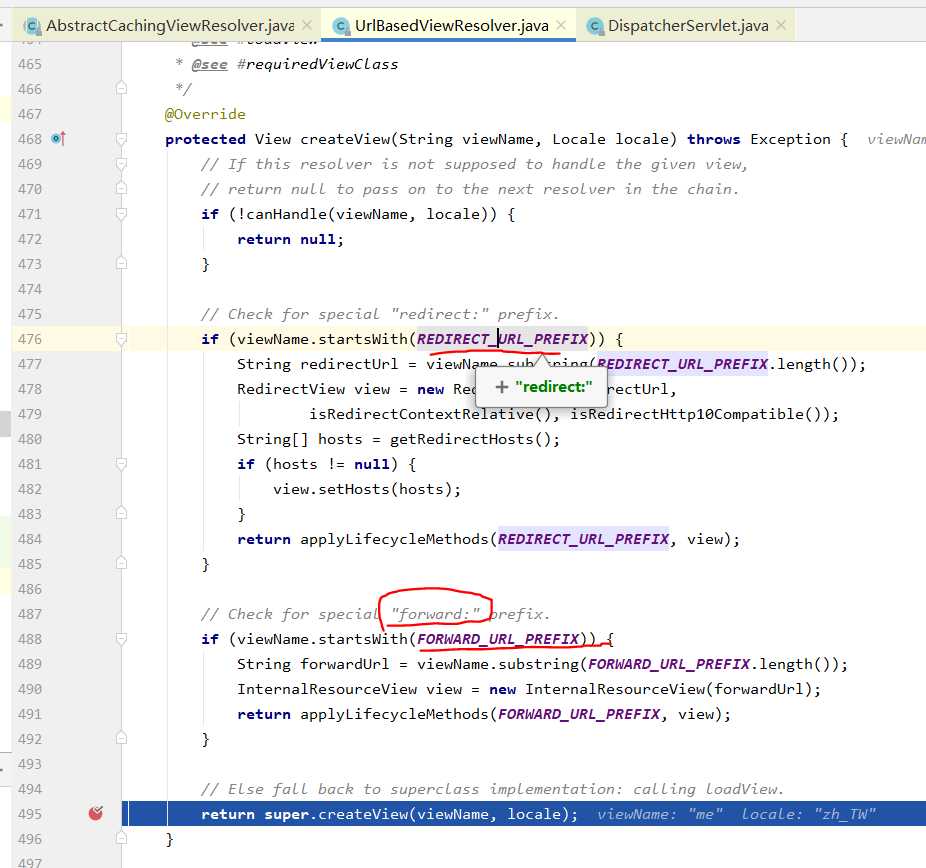Viewport: 926px width, 868px height.
Task: Click view.setHosts on line 482
Action: coord(331,489)
